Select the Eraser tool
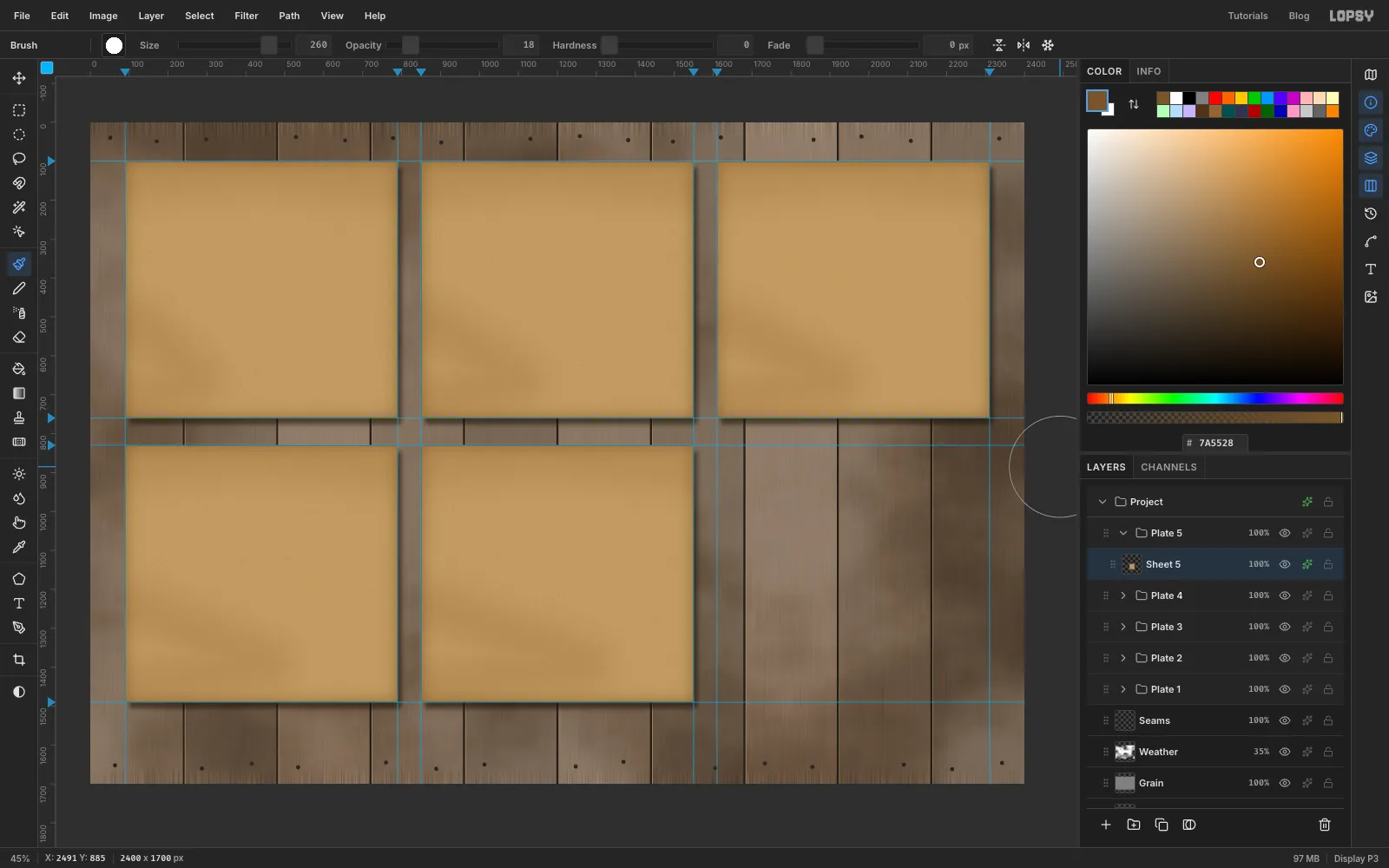Viewport: 1389px width, 868px height. pos(19,337)
